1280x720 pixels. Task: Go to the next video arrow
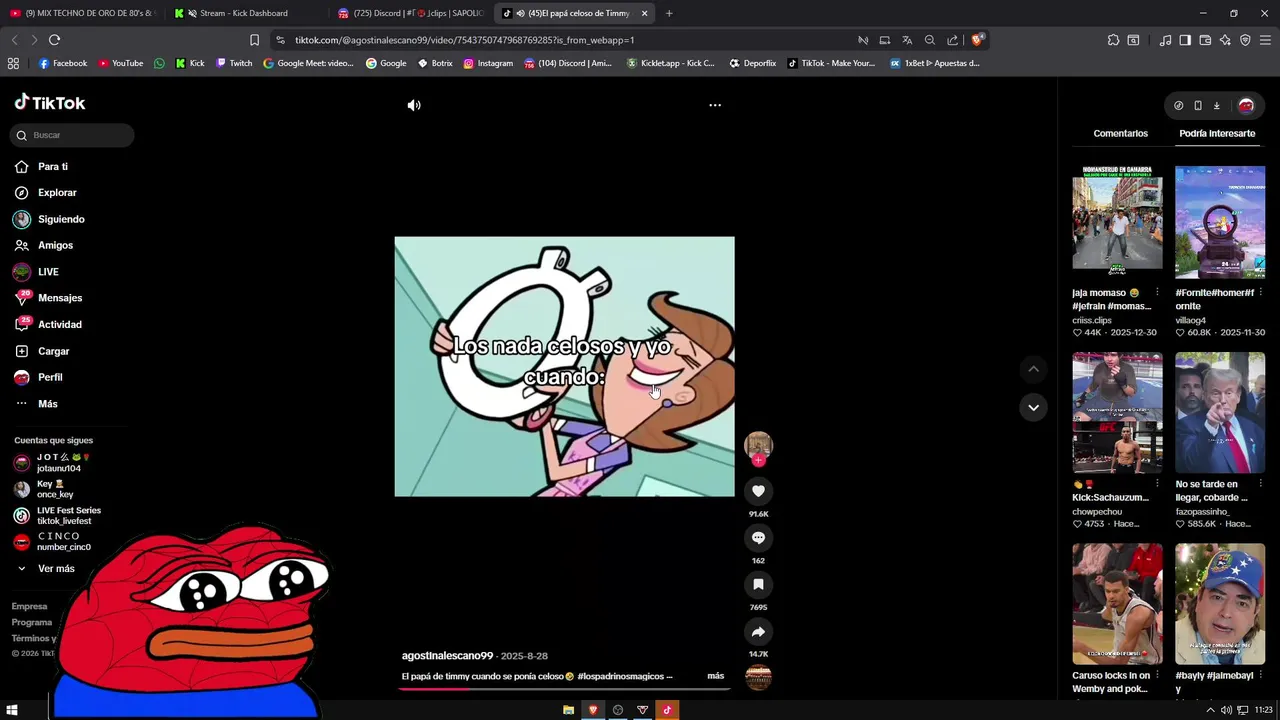(1033, 407)
